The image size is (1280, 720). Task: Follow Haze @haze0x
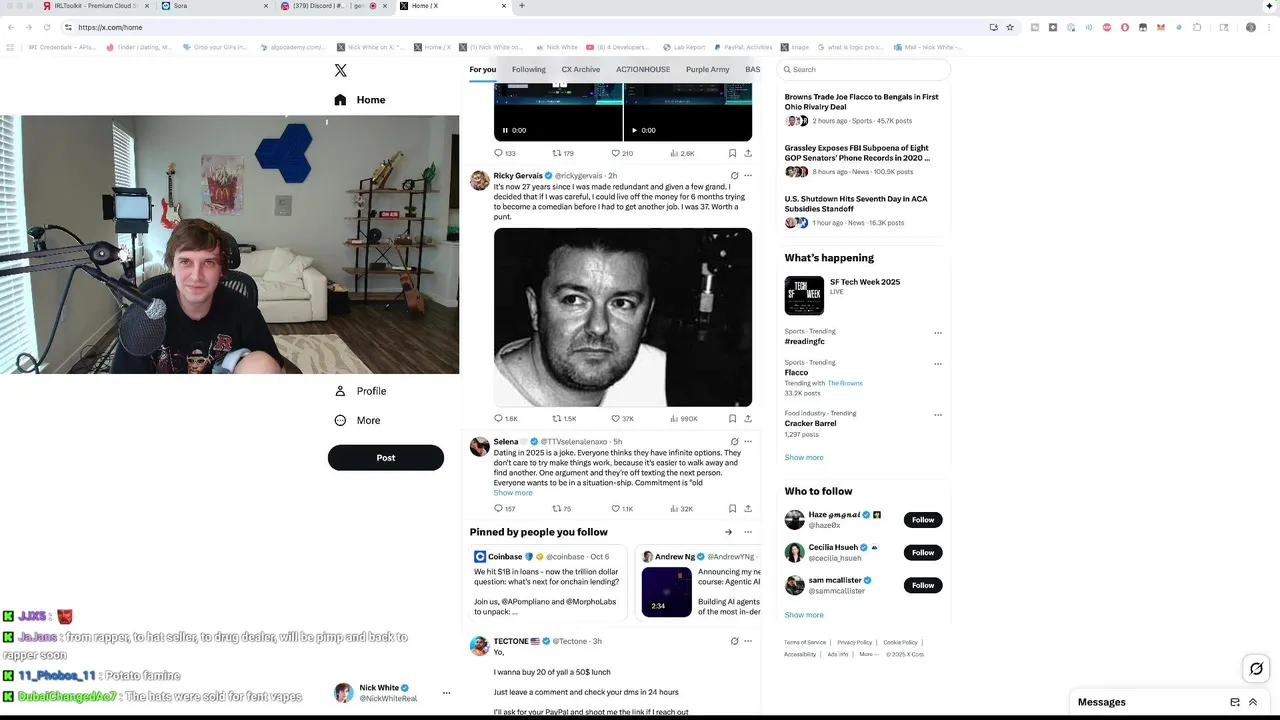click(x=923, y=520)
